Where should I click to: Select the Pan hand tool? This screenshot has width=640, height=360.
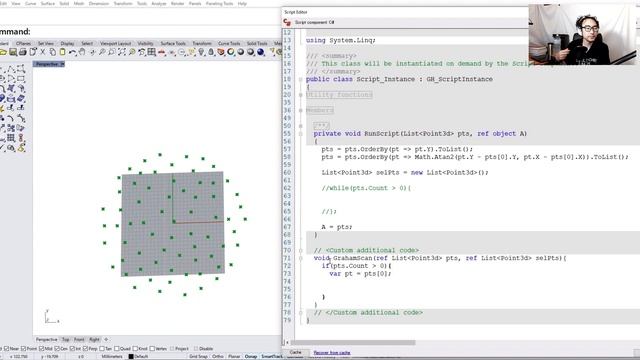(82, 52)
